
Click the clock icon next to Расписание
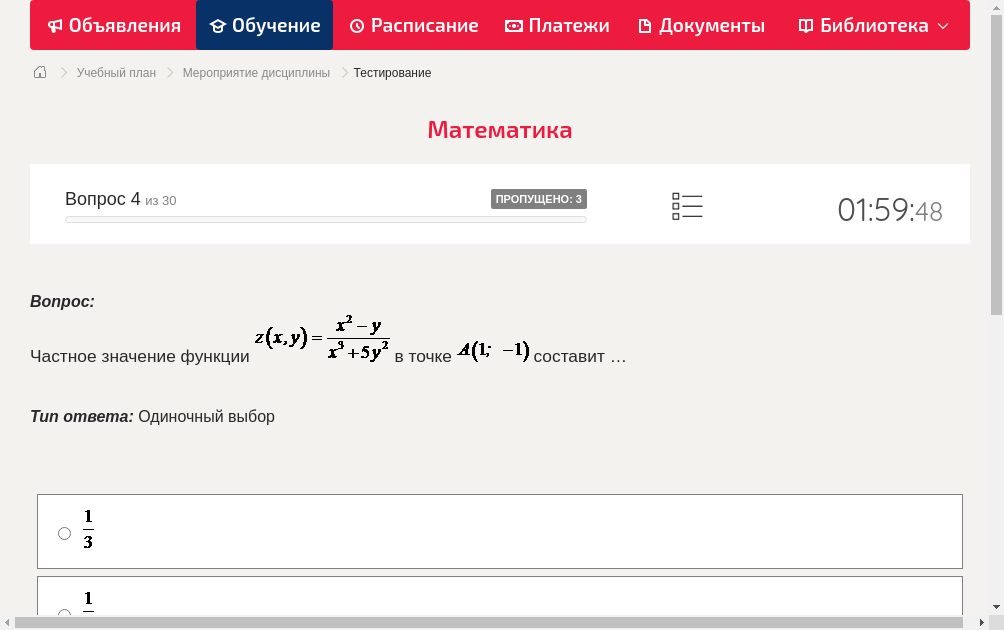[356, 25]
